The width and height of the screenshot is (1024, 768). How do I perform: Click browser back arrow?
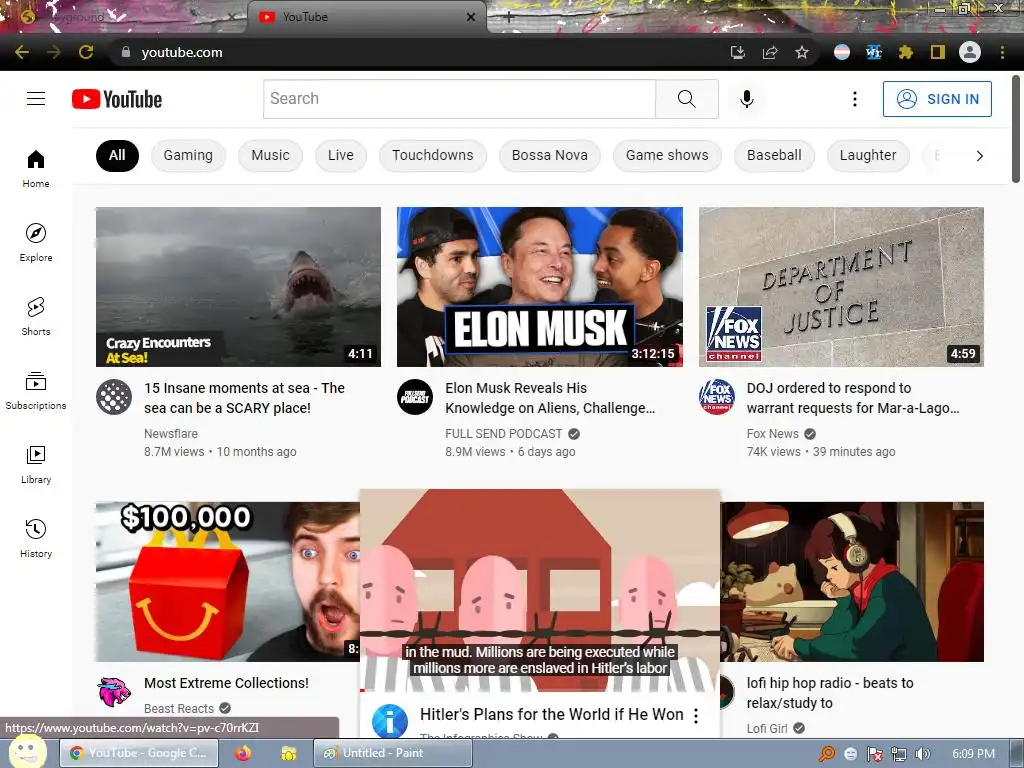pyautogui.click(x=22, y=52)
